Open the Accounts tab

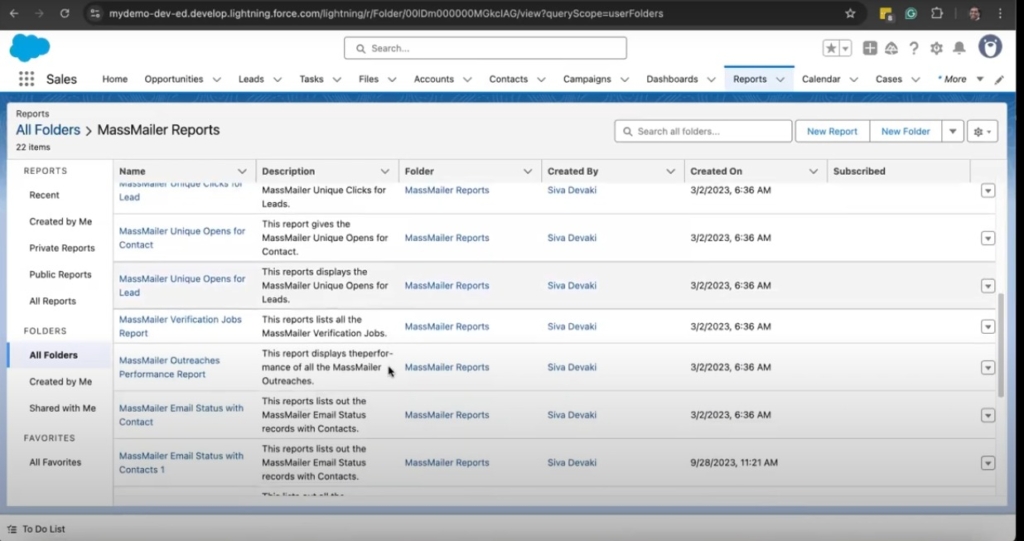434,79
